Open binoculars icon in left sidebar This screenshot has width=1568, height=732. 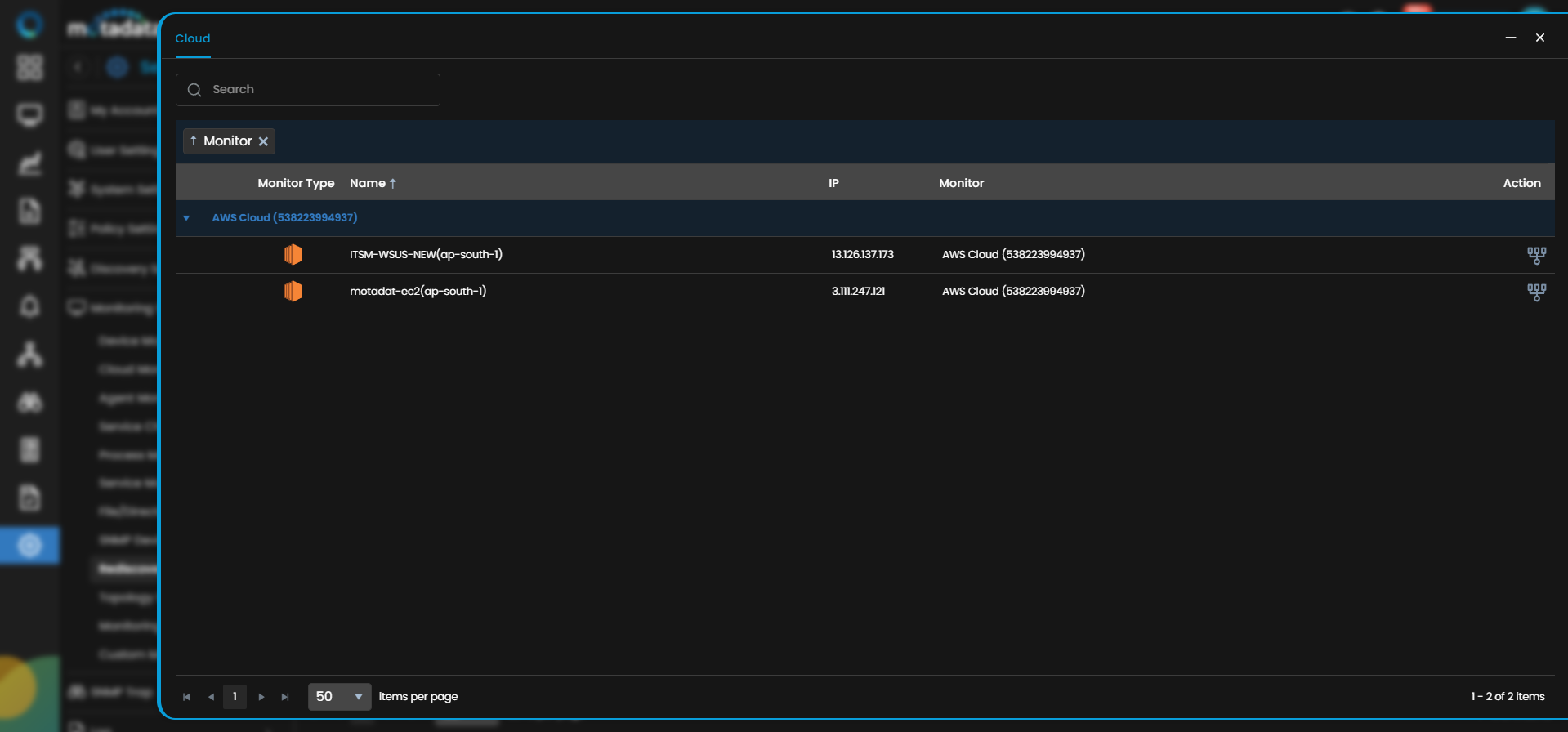pos(30,402)
